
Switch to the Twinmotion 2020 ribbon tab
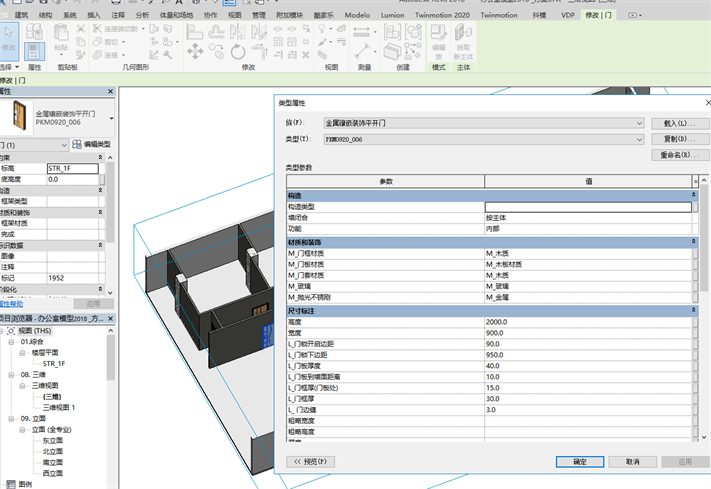point(442,15)
